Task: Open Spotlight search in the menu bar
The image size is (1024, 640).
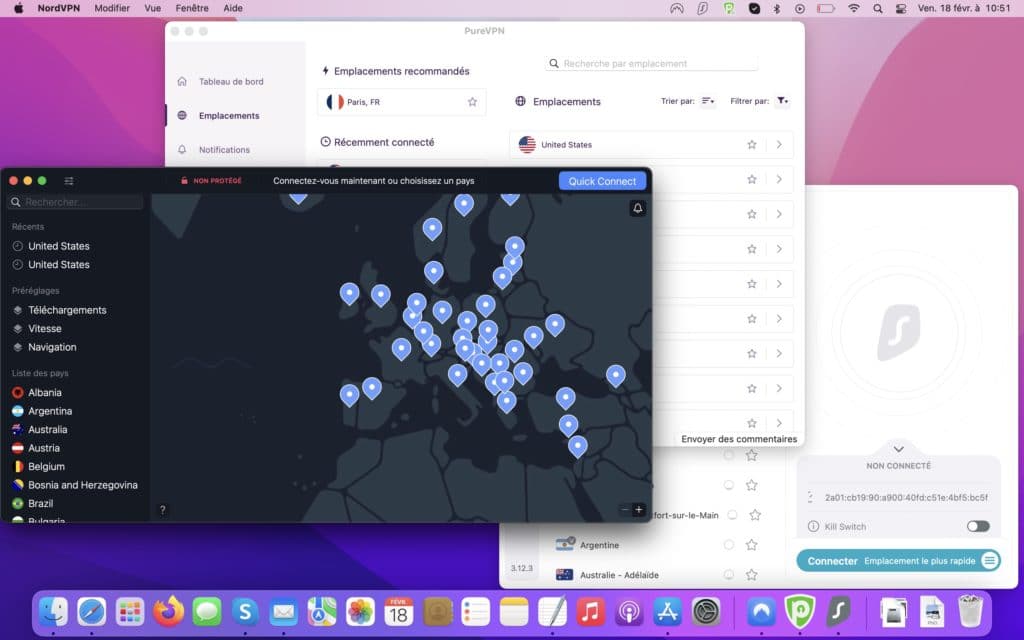Action: click(878, 8)
